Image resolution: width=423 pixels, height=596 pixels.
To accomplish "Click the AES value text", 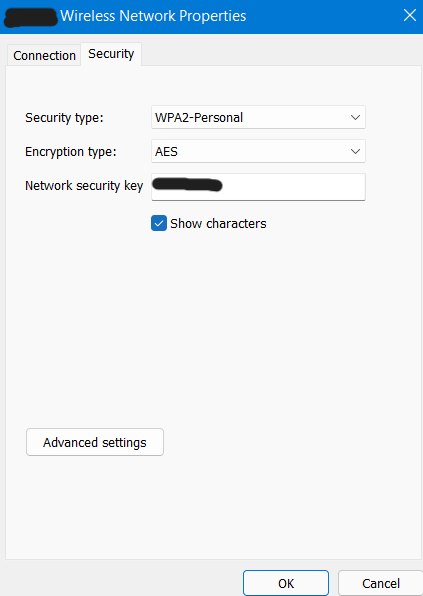I will coord(166,152).
